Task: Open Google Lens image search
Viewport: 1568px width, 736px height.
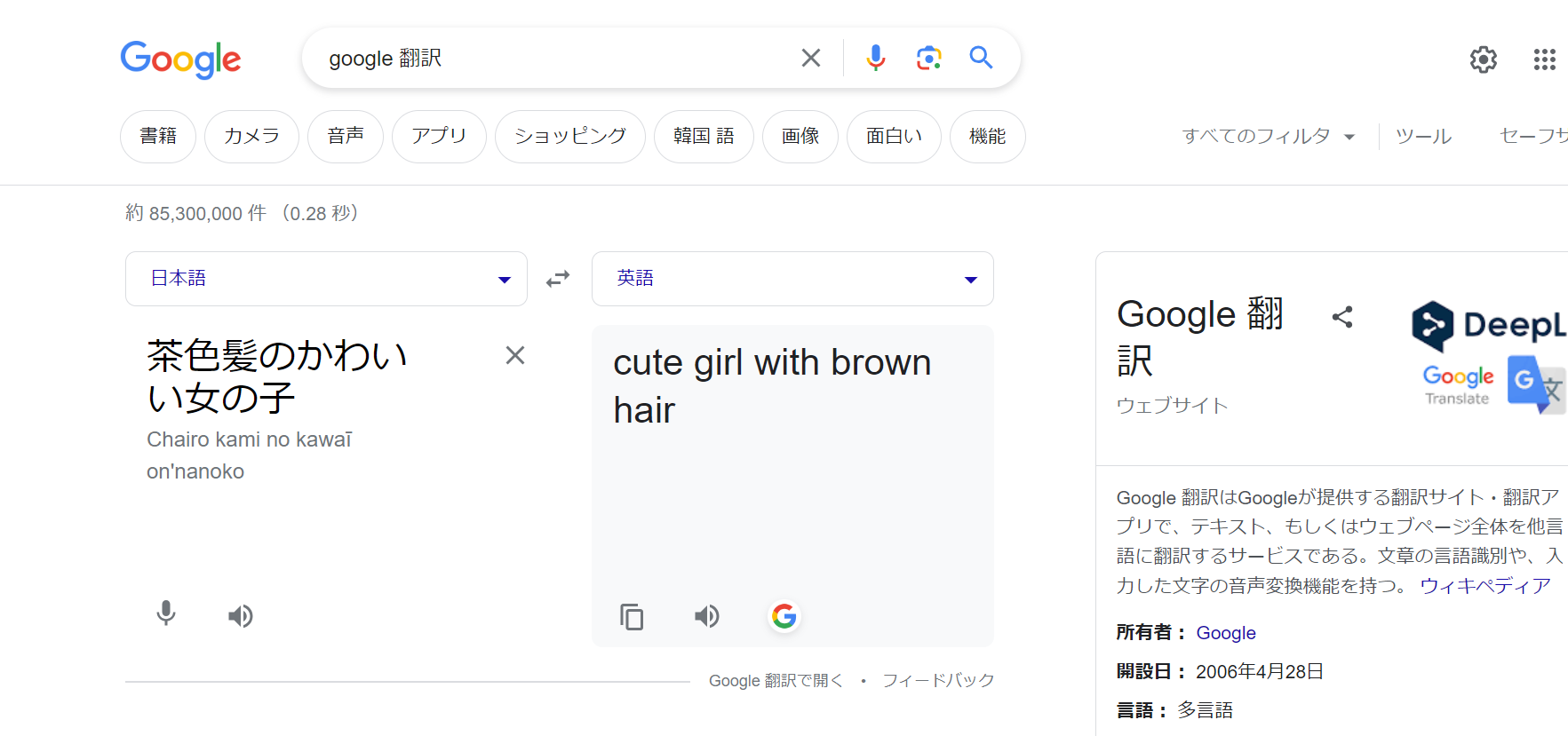Action: pos(928,58)
